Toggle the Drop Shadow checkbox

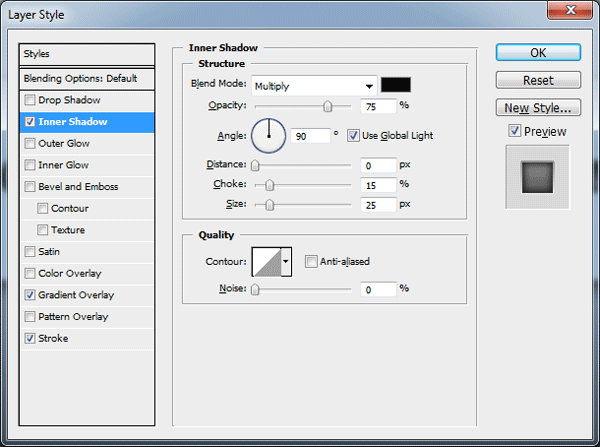point(30,100)
